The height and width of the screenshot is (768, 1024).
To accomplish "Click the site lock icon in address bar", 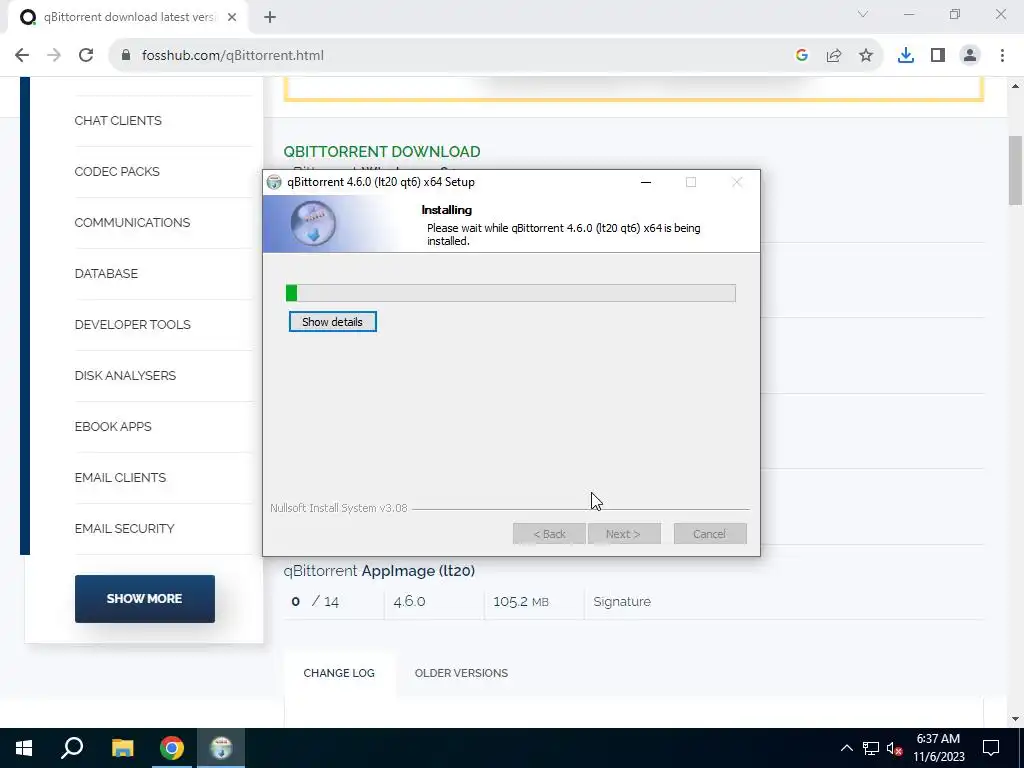I will (126, 56).
